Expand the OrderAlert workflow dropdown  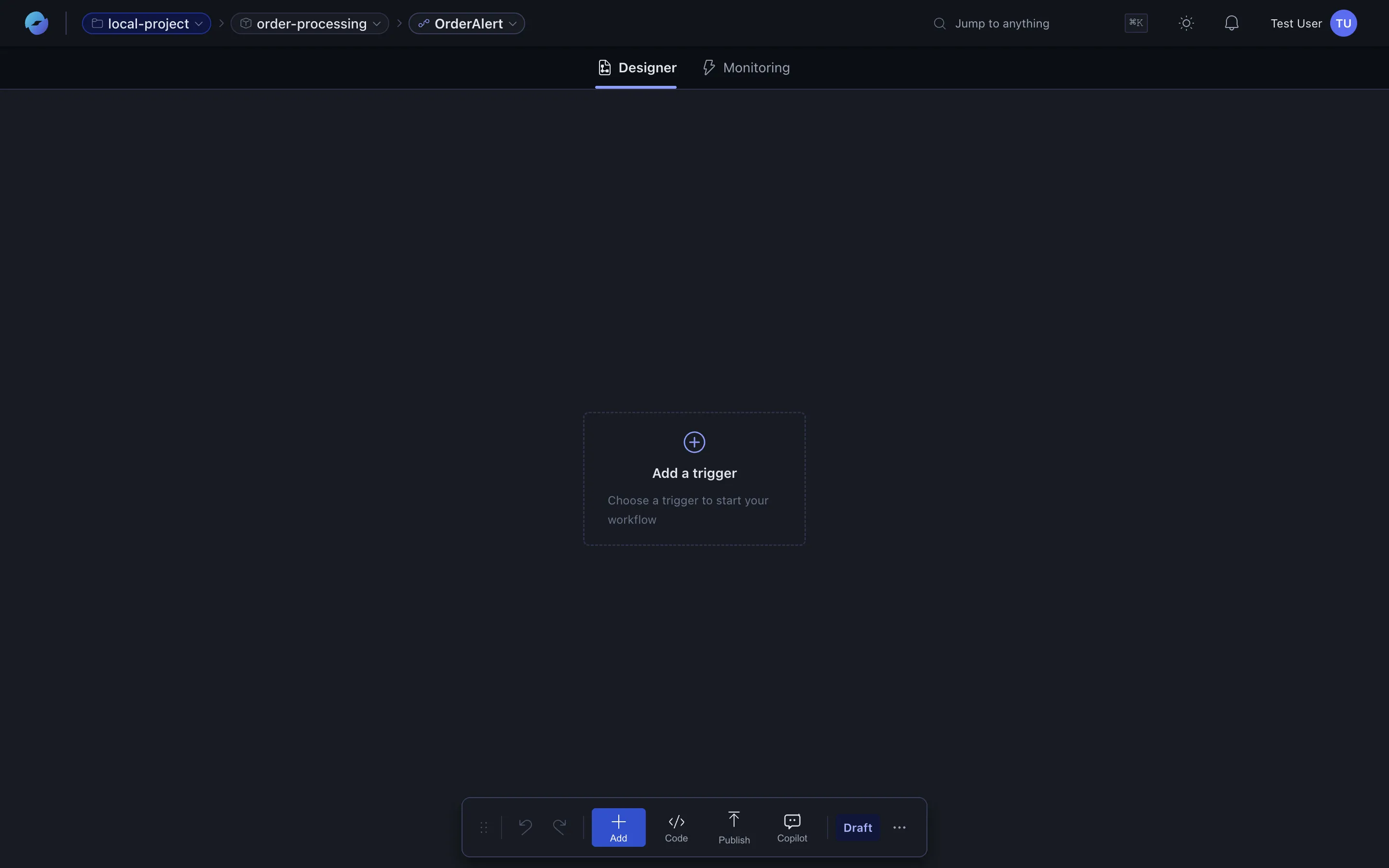[x=467, y=24]
